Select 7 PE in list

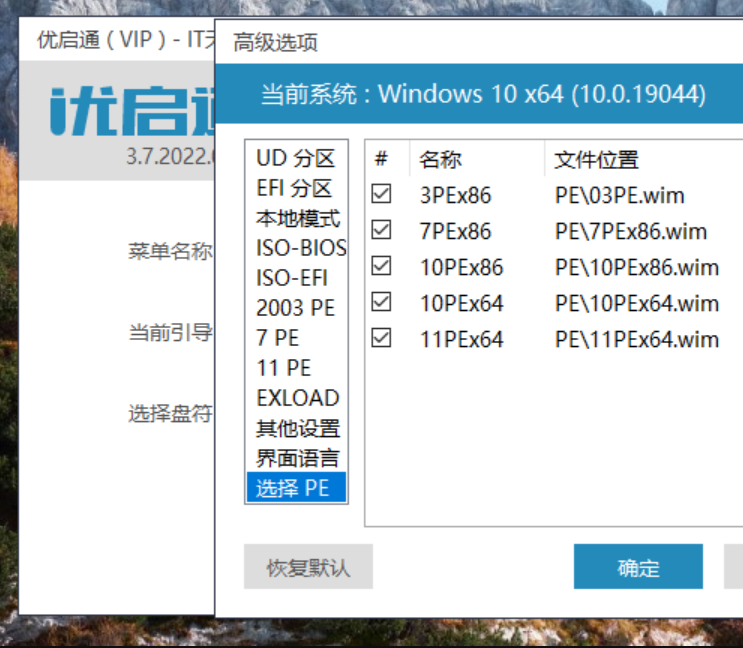[x=296, y=338]
